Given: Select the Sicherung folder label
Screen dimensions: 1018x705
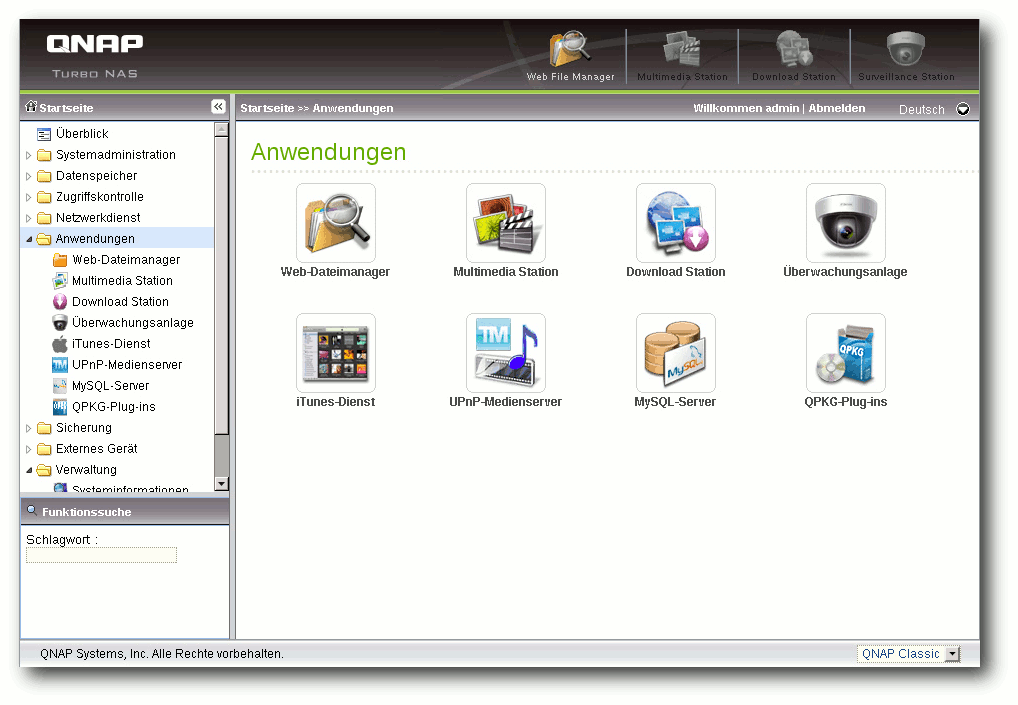Looking at the screenshot, I should click(84, 428).
